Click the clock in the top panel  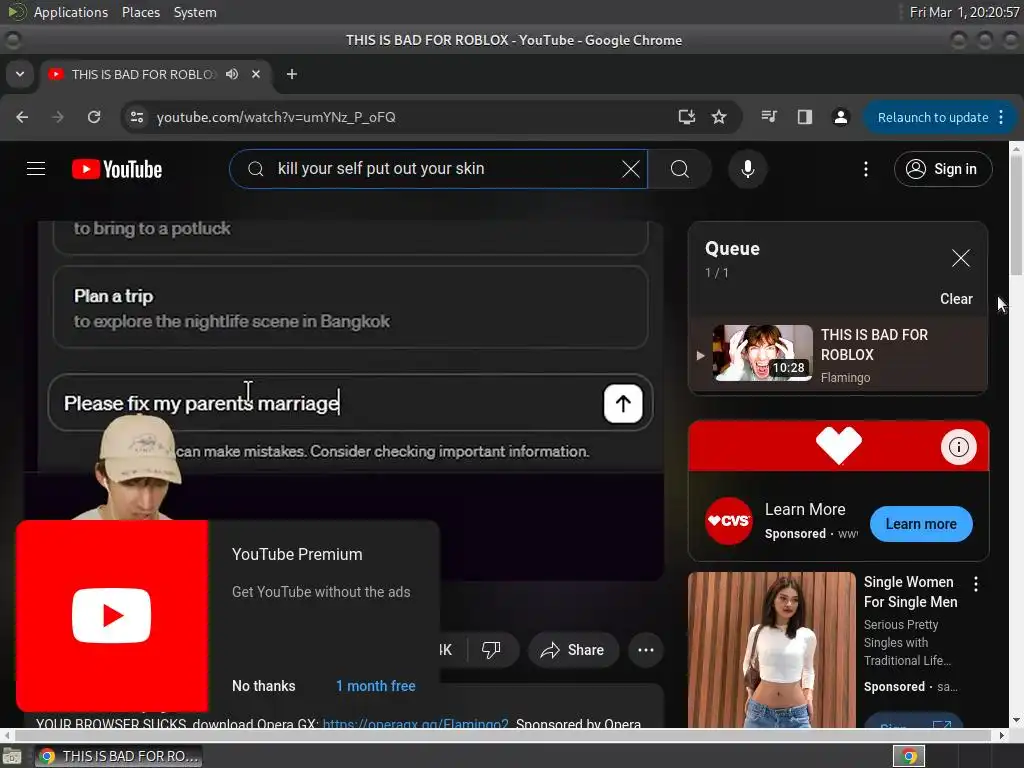tap(965, 12)
